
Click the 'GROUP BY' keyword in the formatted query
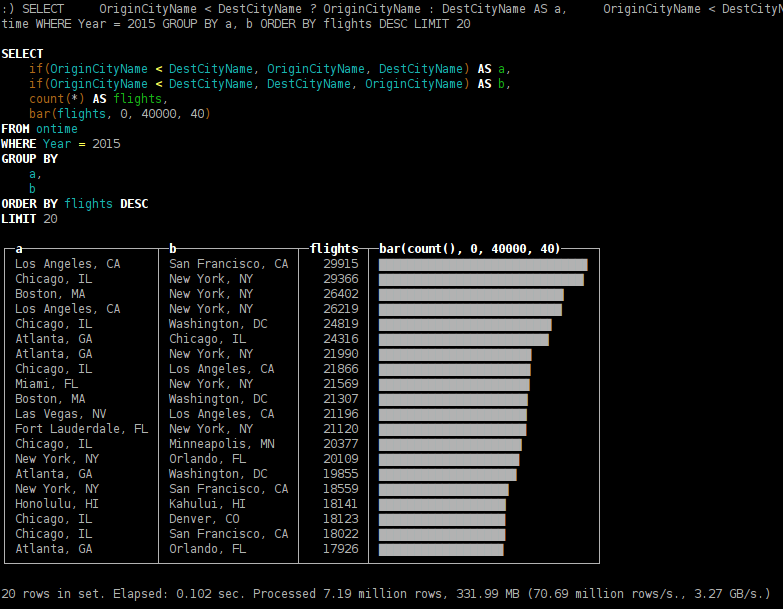tap(29, 159)
